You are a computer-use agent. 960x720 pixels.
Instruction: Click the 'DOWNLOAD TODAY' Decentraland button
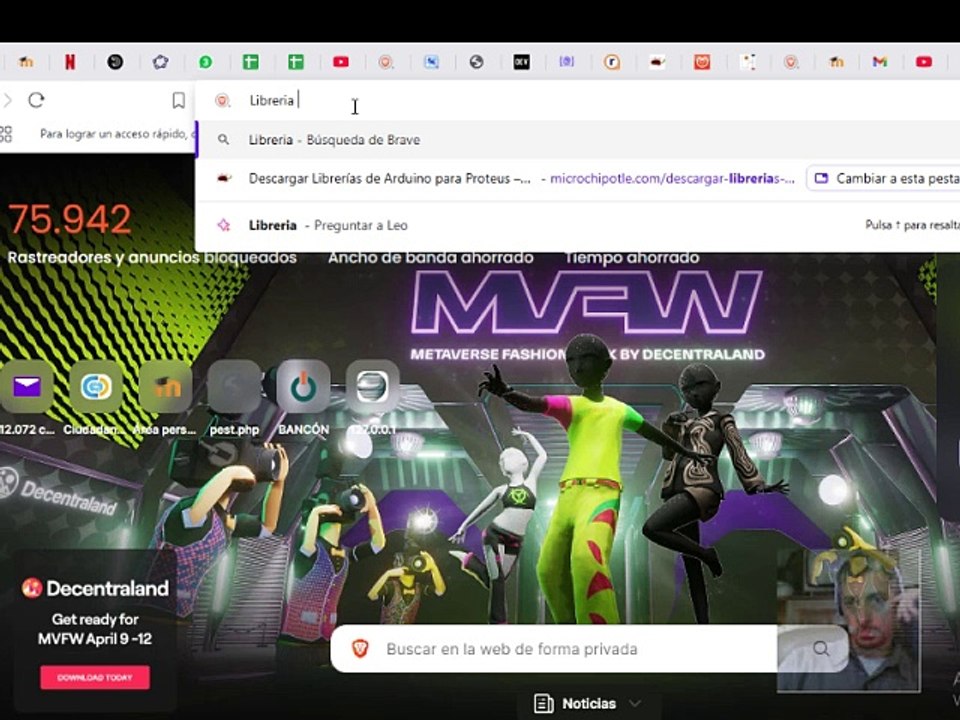[95, 678]
